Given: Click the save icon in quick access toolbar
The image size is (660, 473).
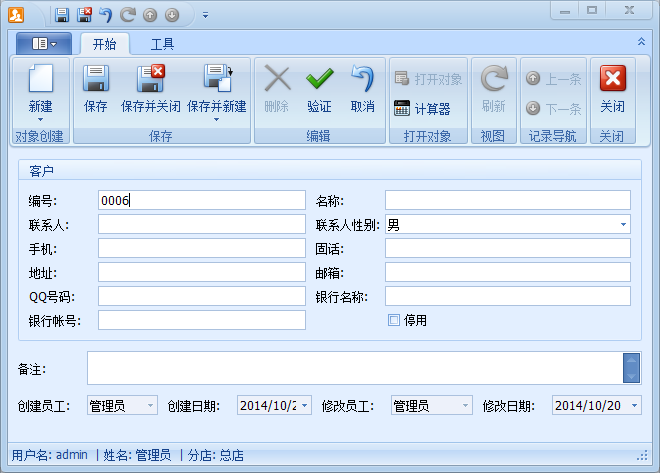Looking at the screenshot, I should (x=62, y=15).
